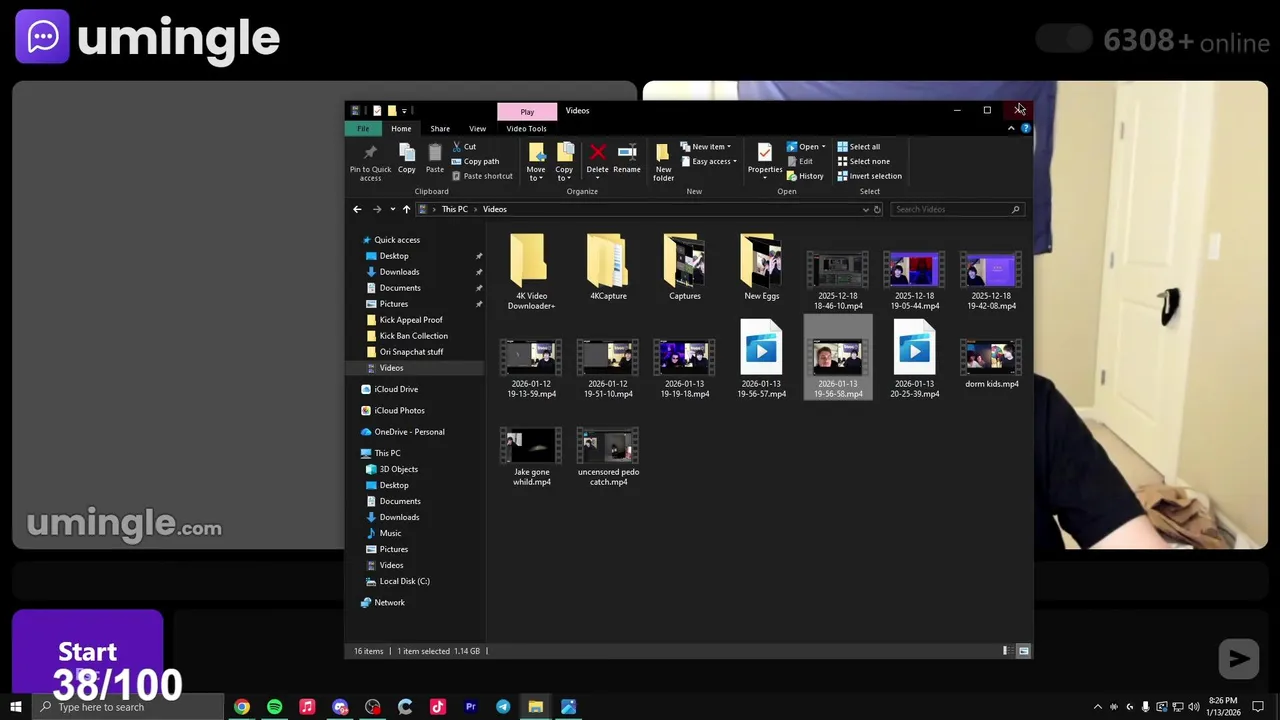Open Premiere Pro from the taskbar
Screen dimensions: 1280x720
(x=470, y=707)
